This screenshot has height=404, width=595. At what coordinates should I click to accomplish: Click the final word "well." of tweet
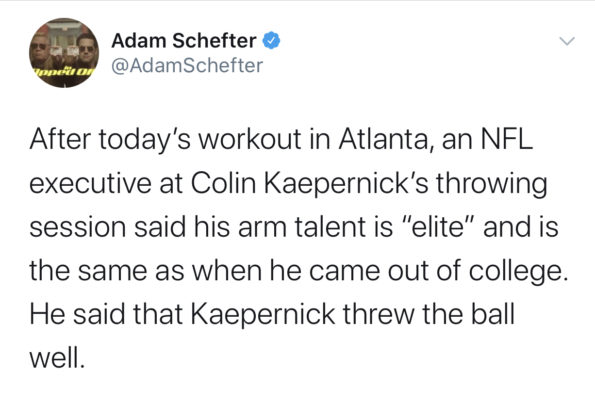point(57,358)
